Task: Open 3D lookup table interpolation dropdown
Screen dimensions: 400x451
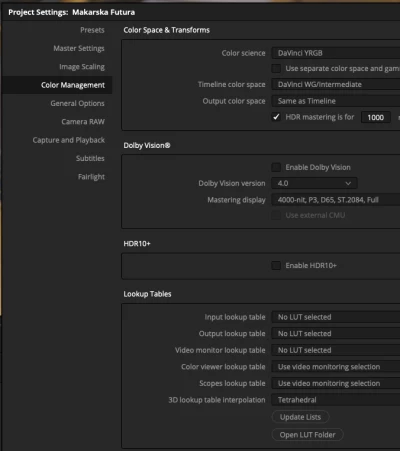Action: [x=336, y=400]
